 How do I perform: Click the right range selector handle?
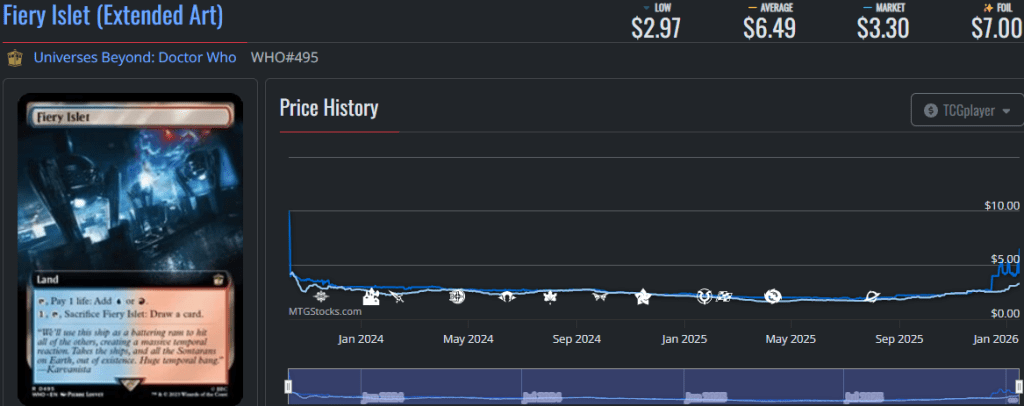coord(1018,386)
